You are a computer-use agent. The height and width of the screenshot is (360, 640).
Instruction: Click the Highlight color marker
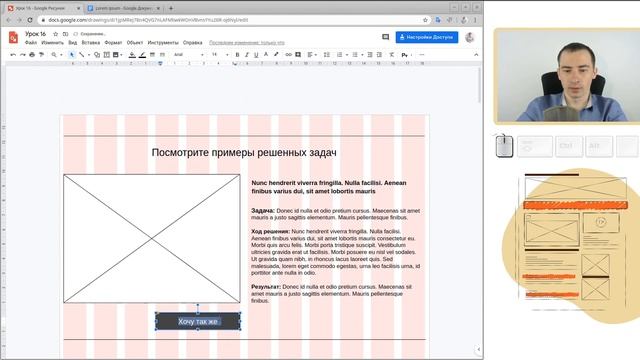276,55
